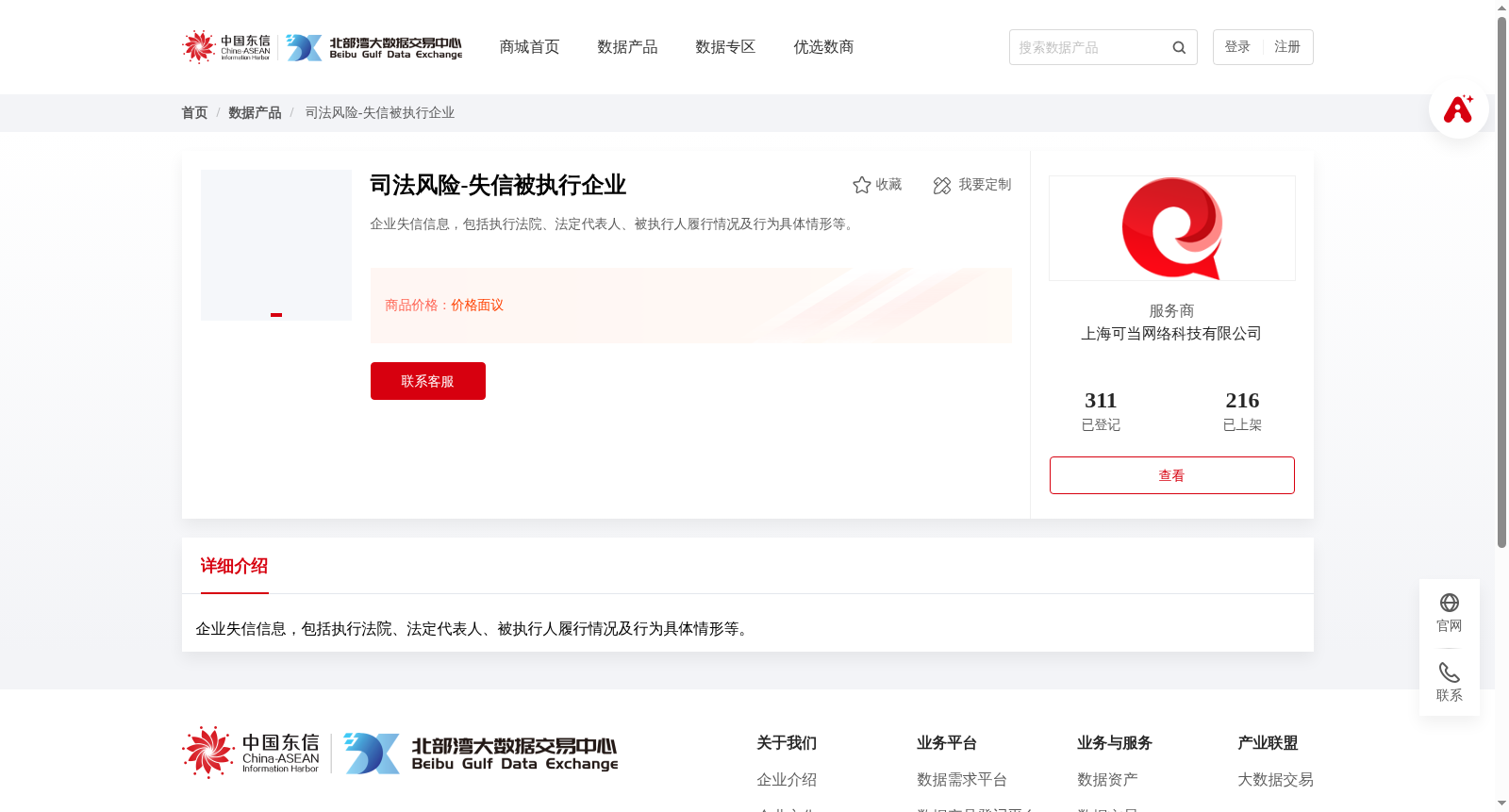Click the 311 已登记 count
The image size is (1509, 812).
click(1101, 411)
